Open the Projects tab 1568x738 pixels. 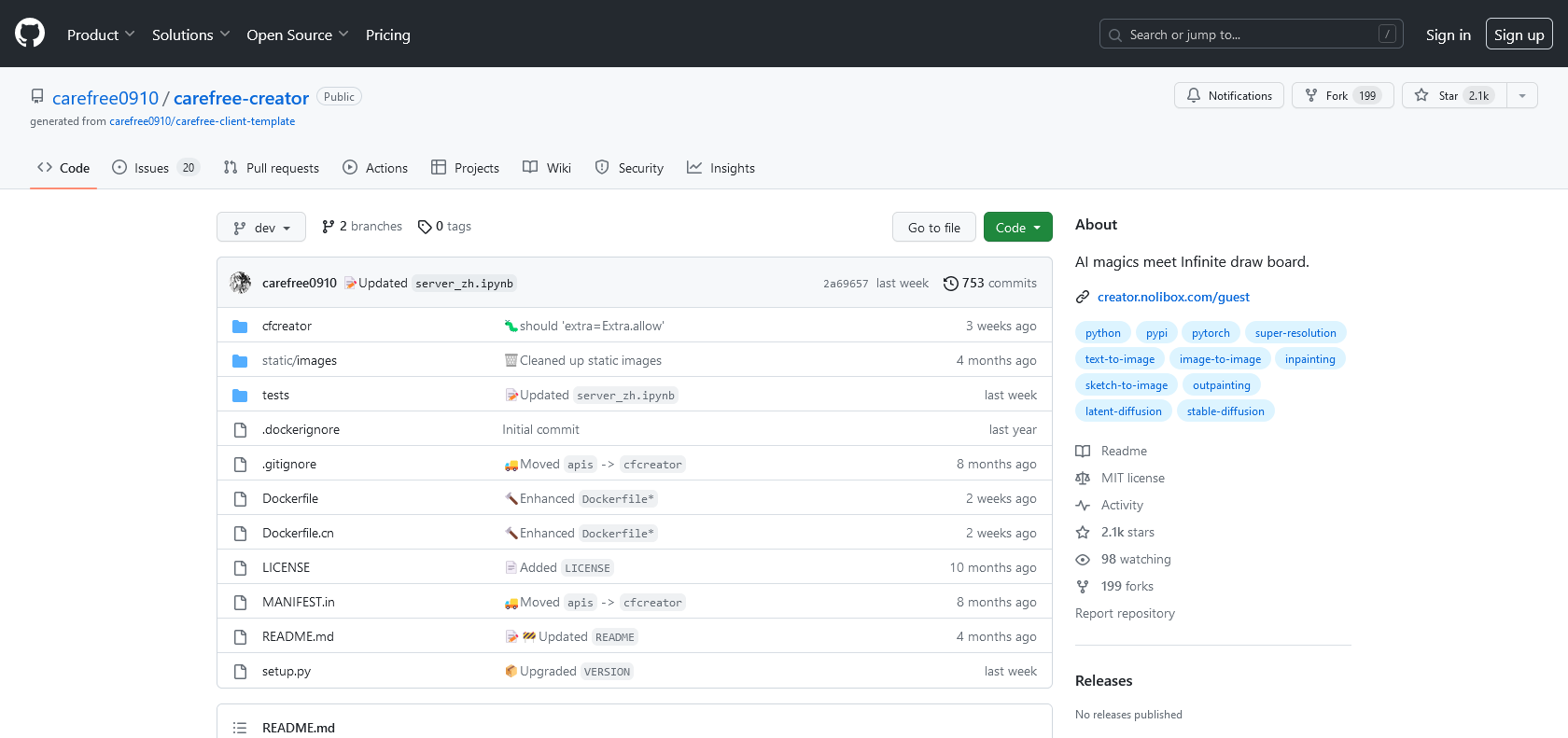465,168
